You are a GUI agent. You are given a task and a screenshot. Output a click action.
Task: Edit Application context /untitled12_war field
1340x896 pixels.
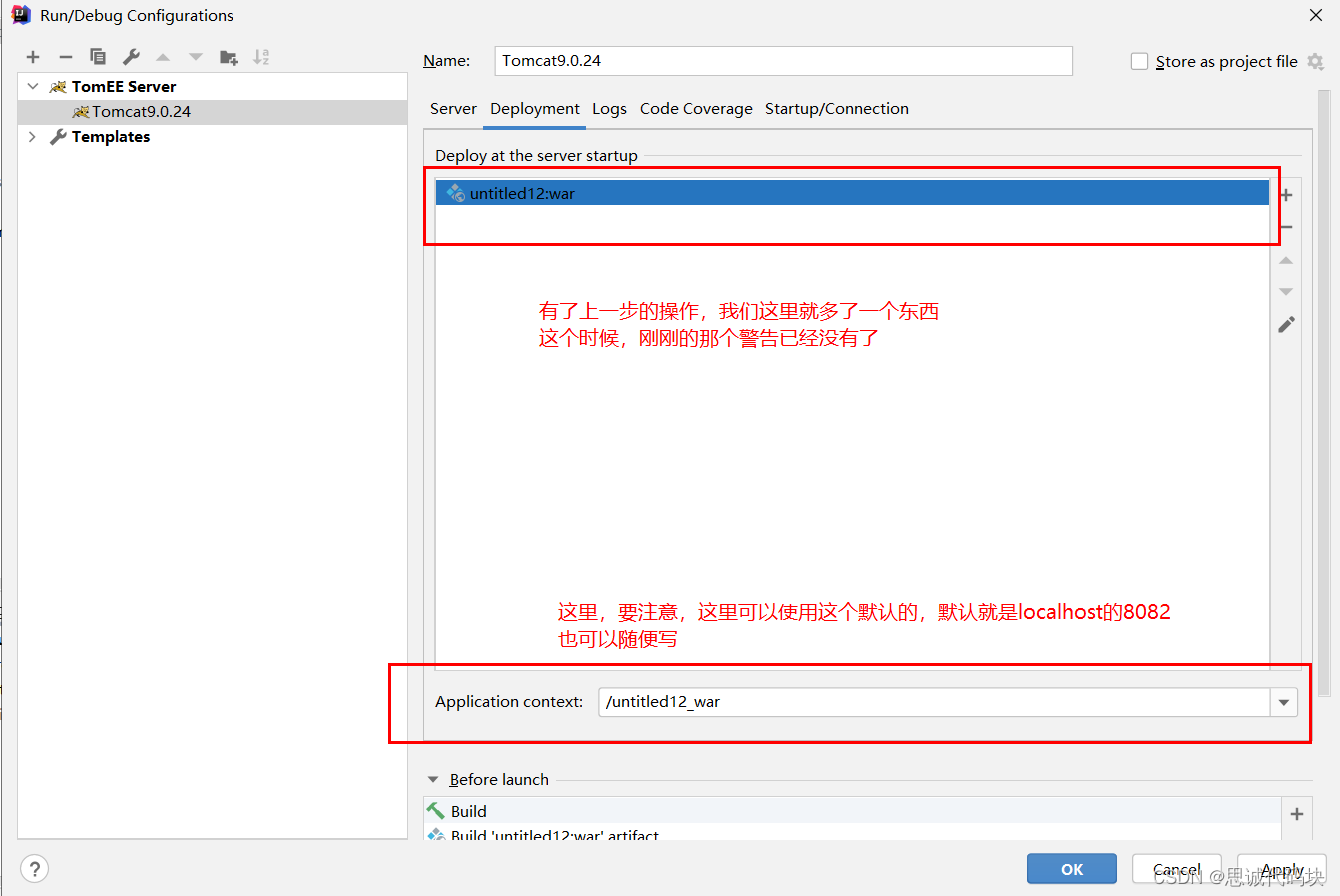(x=934, y=702)
